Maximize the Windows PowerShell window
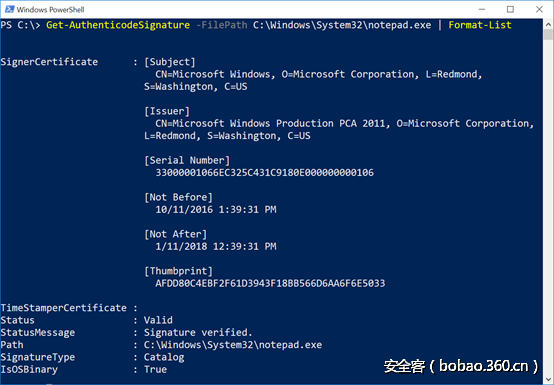This screenshot has width=554, height=385. [x=510, y=9]
